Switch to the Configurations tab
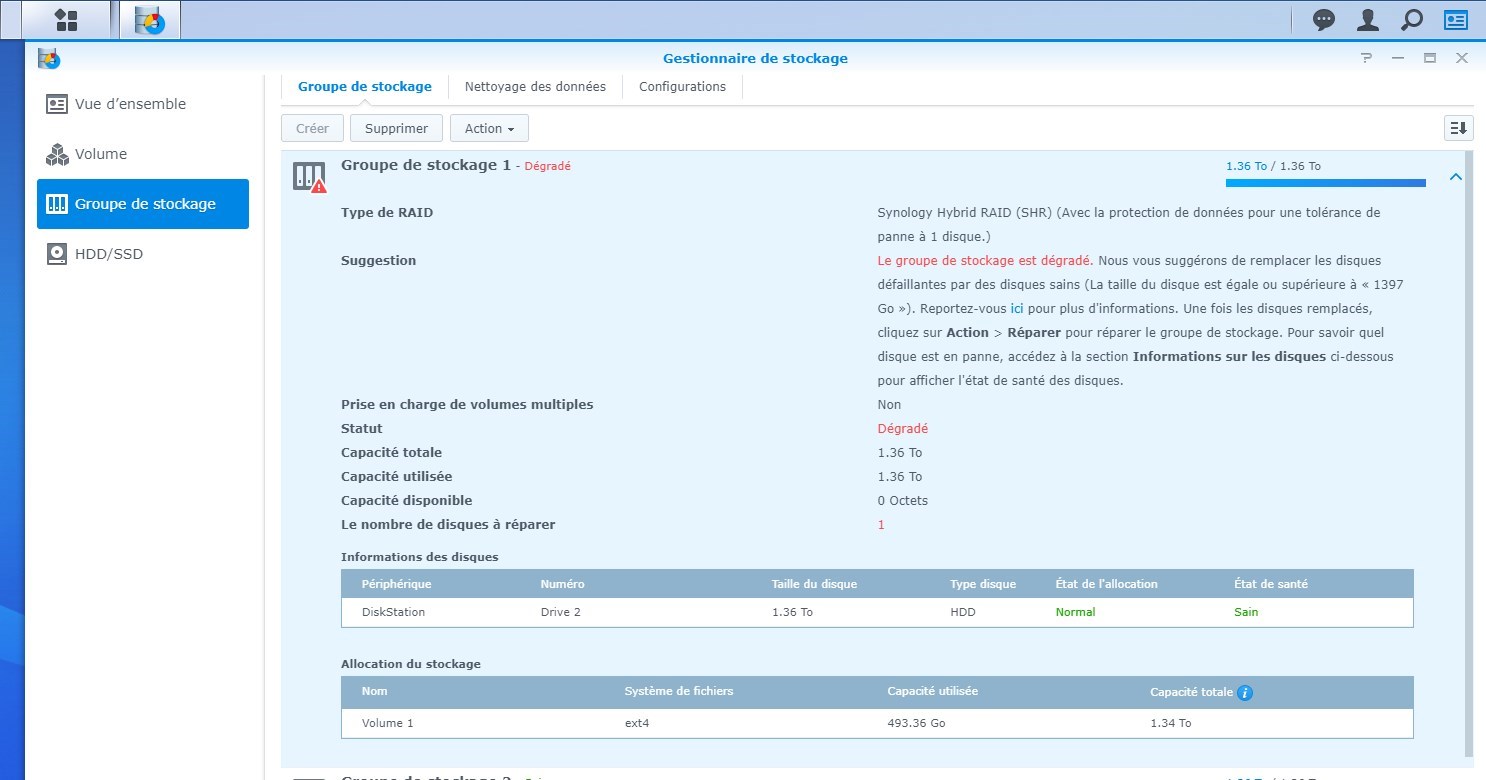 click(682, 87)
